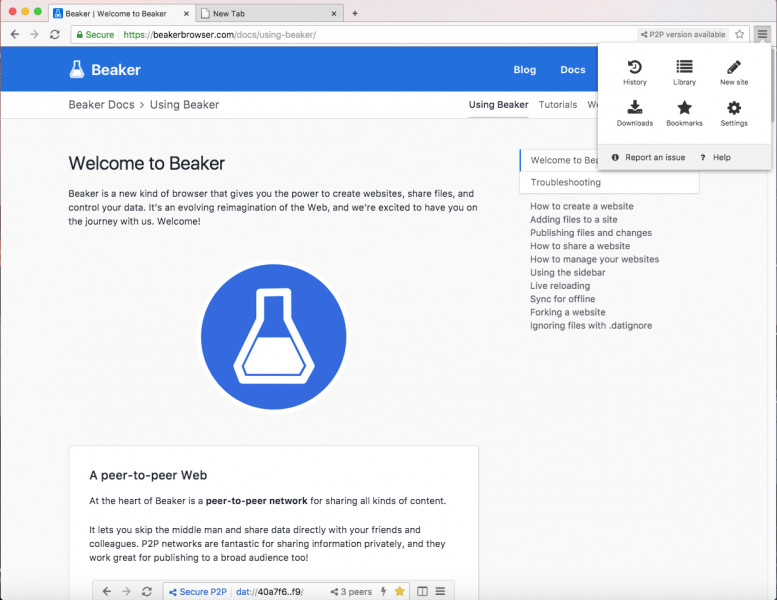Click the bold peer-to-peer network text

click(x=257, y=501)
